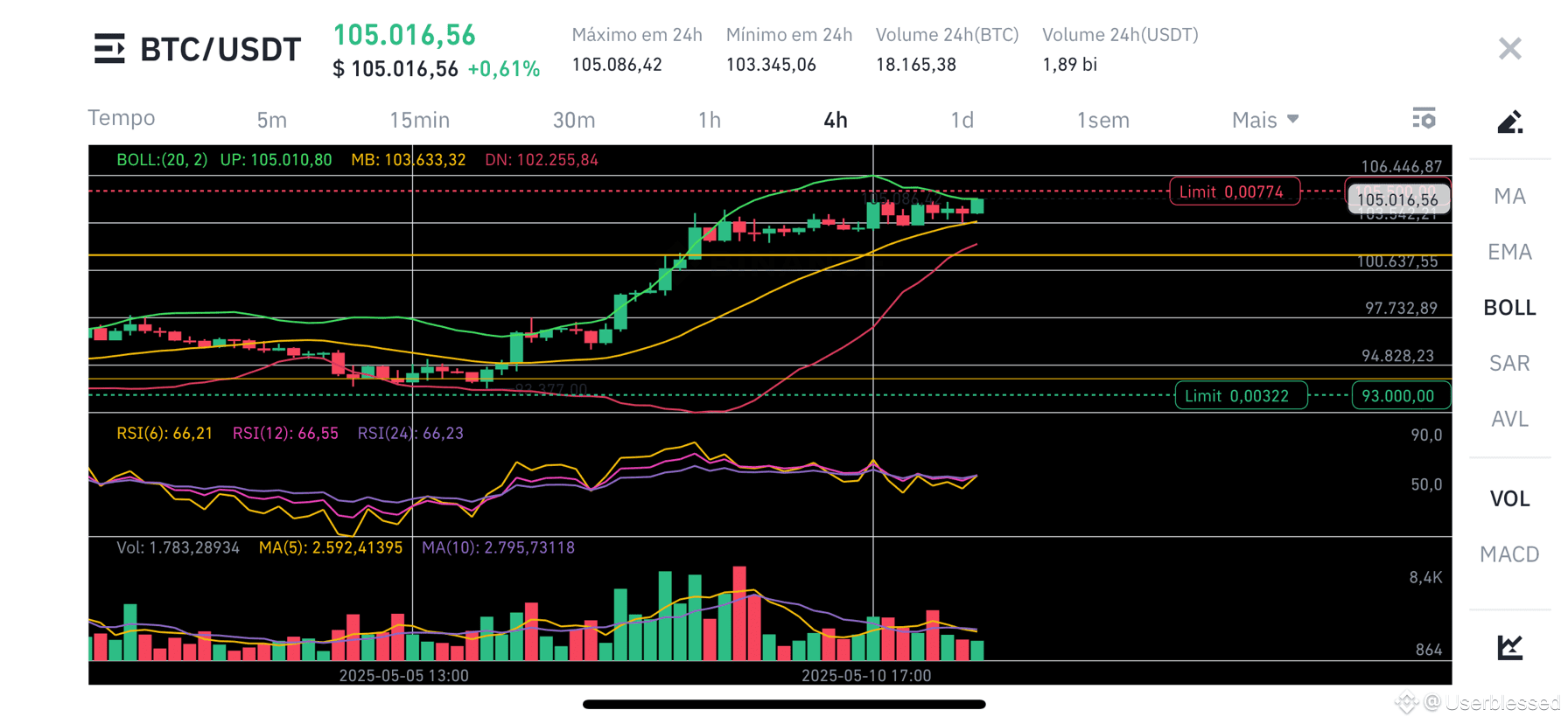Click the MA(10): 2.795,73118 volume label
The width and height of the screenshot is (1568, 724).
tap(498, 548)
